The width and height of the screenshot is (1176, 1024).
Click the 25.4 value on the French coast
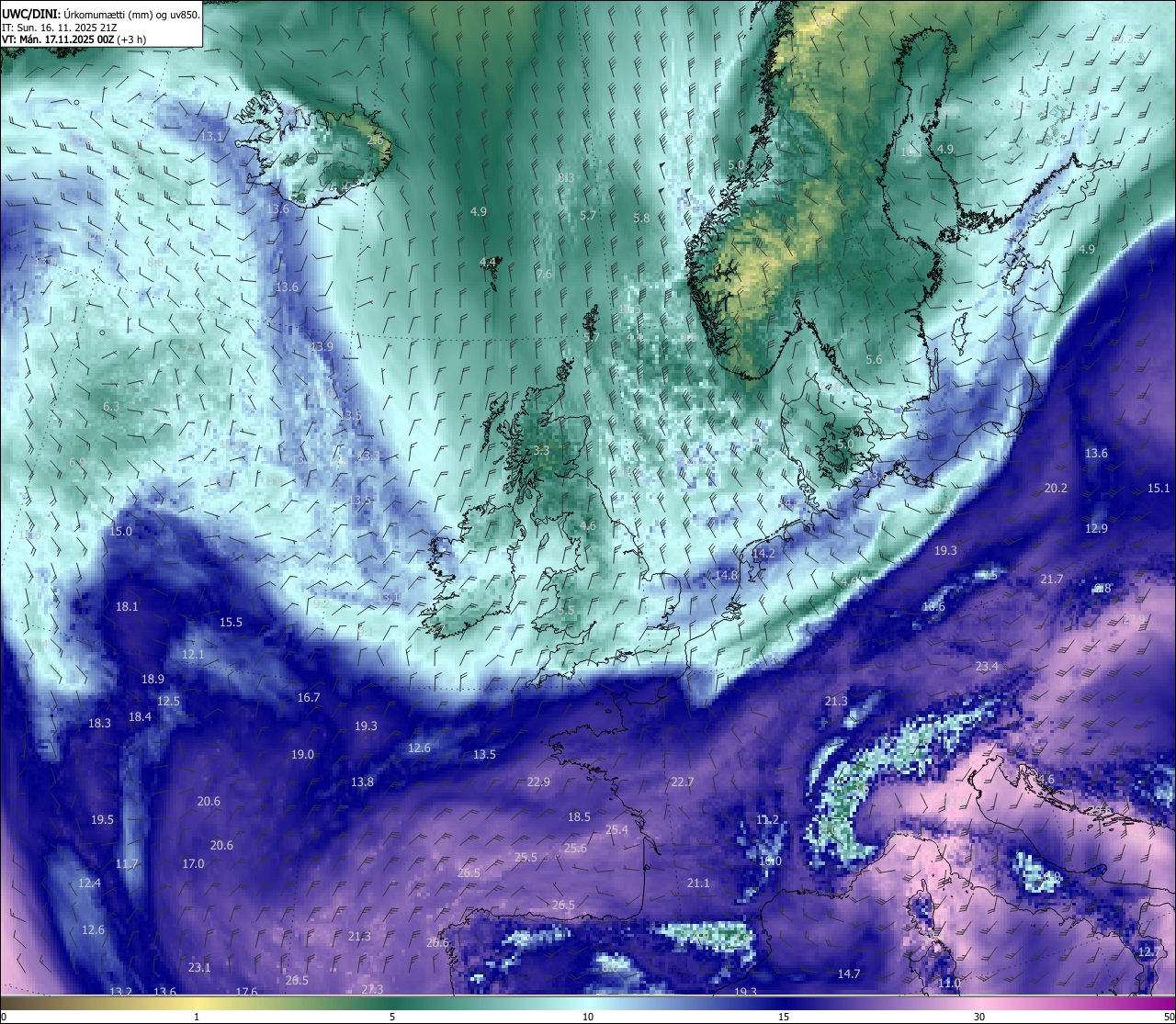[616, 829]
